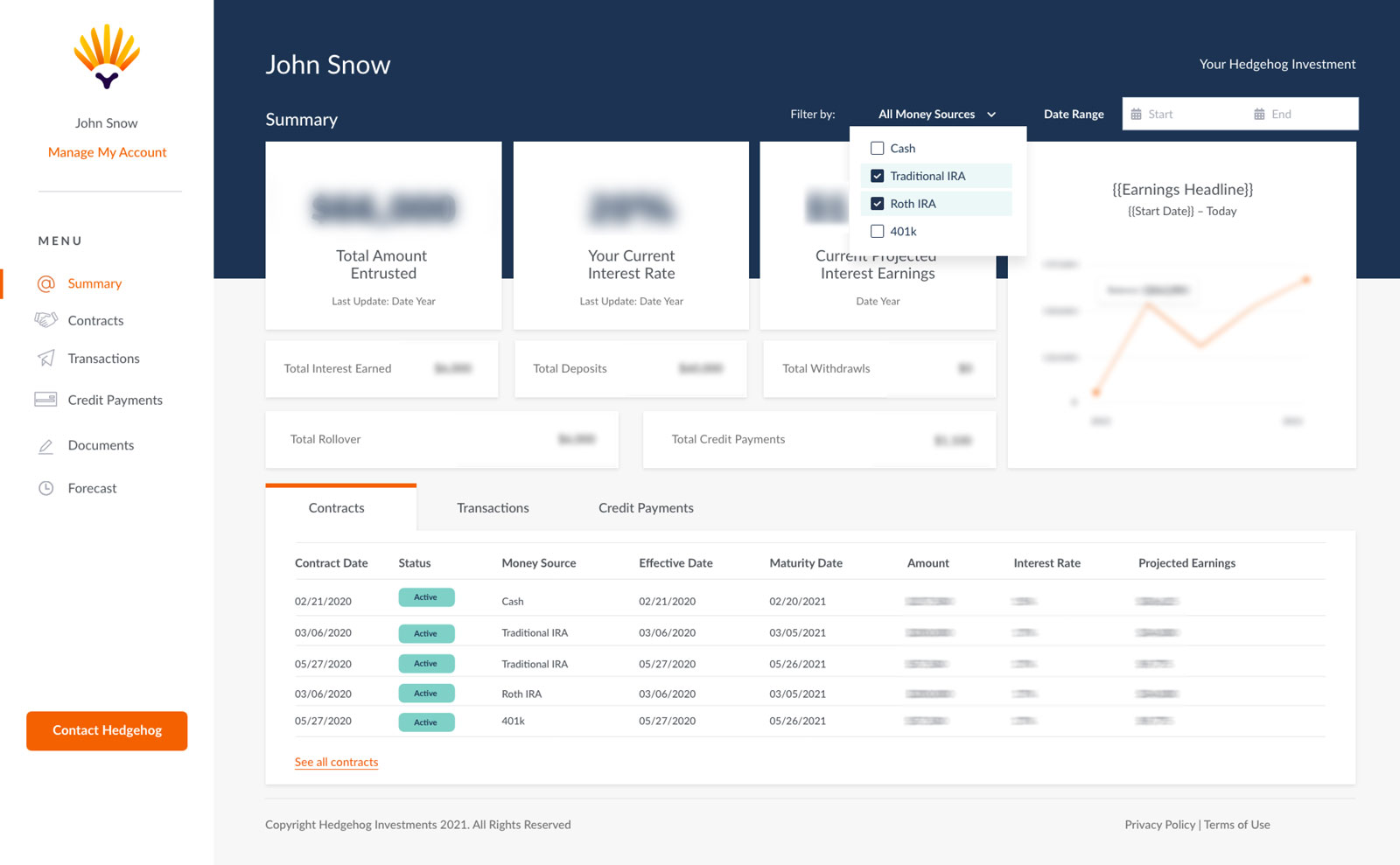This screenshot has width=1400, height=865.
Task: Click the Forecast clock icon
Action: click(x=46, y=488)
